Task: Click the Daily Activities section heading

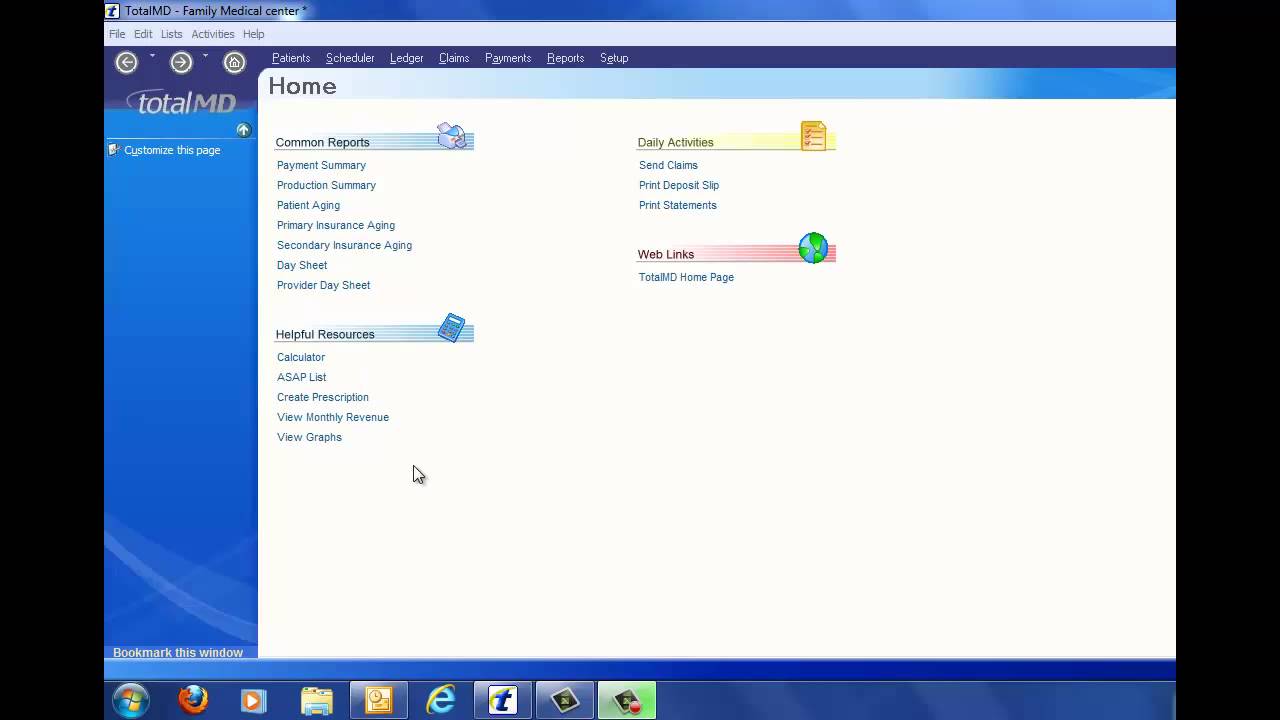Action: [x=675, y=142]
